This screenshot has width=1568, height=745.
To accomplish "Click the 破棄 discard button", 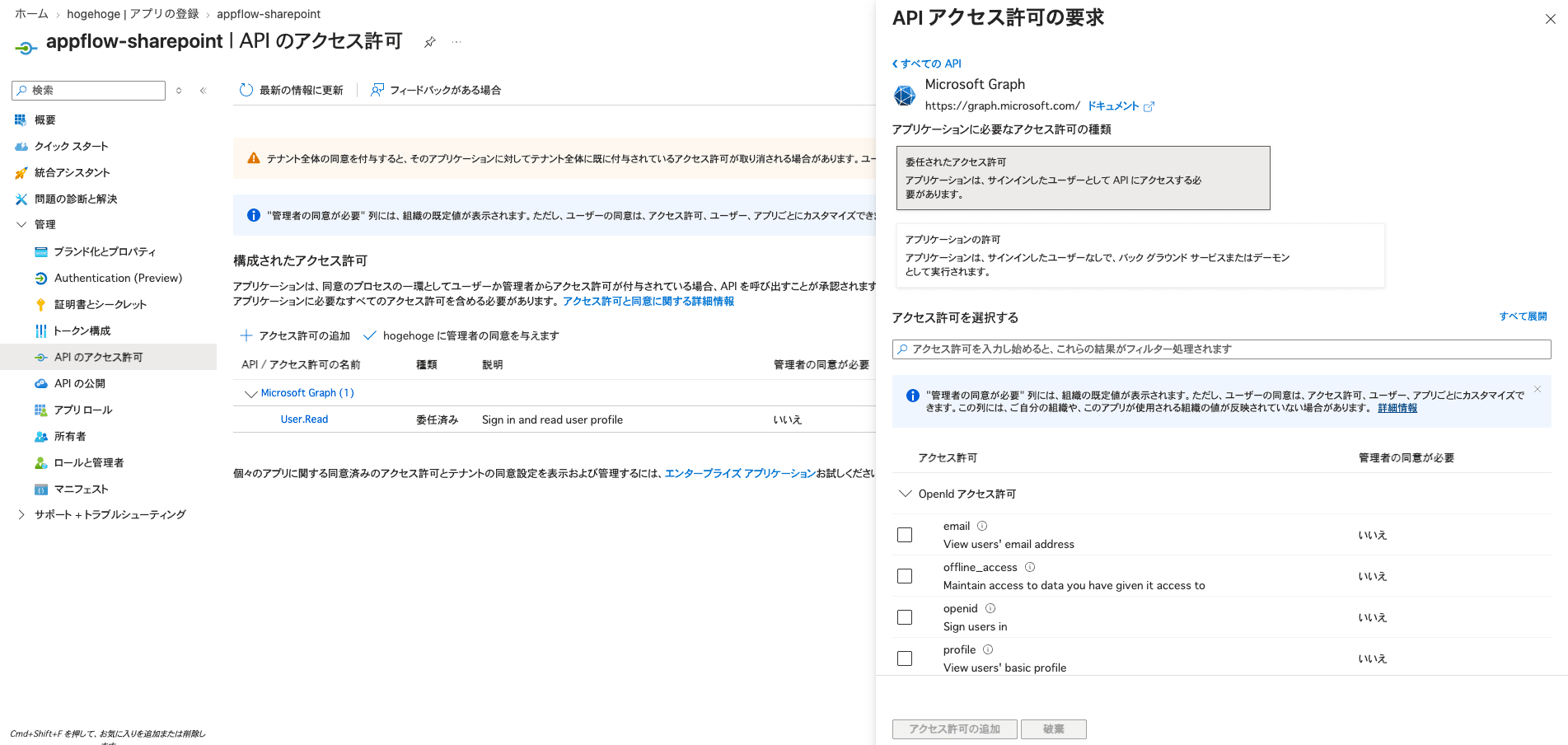I will click(x=1054, y=729).
